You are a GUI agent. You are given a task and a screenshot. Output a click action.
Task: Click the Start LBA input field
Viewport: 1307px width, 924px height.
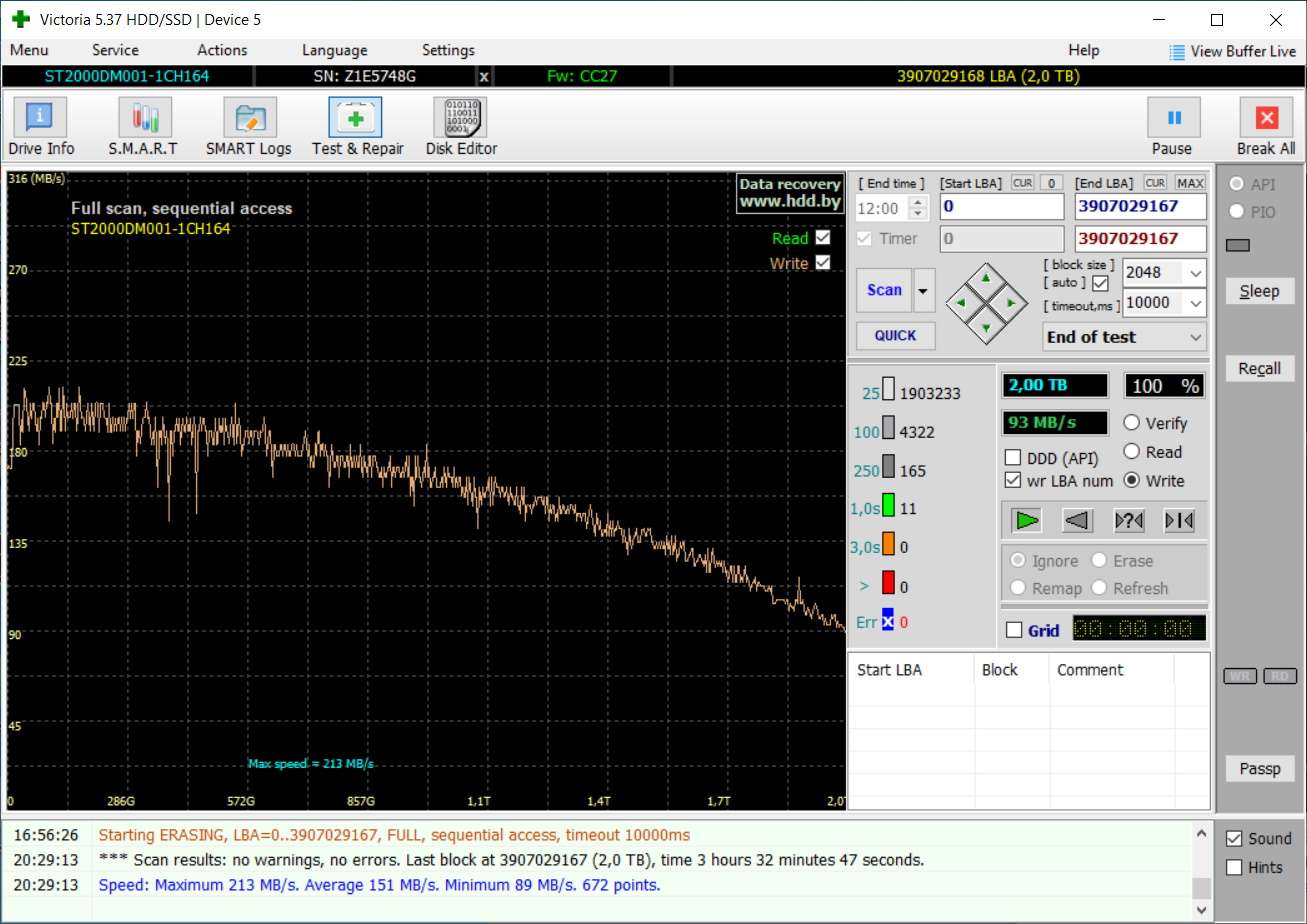1001,207
